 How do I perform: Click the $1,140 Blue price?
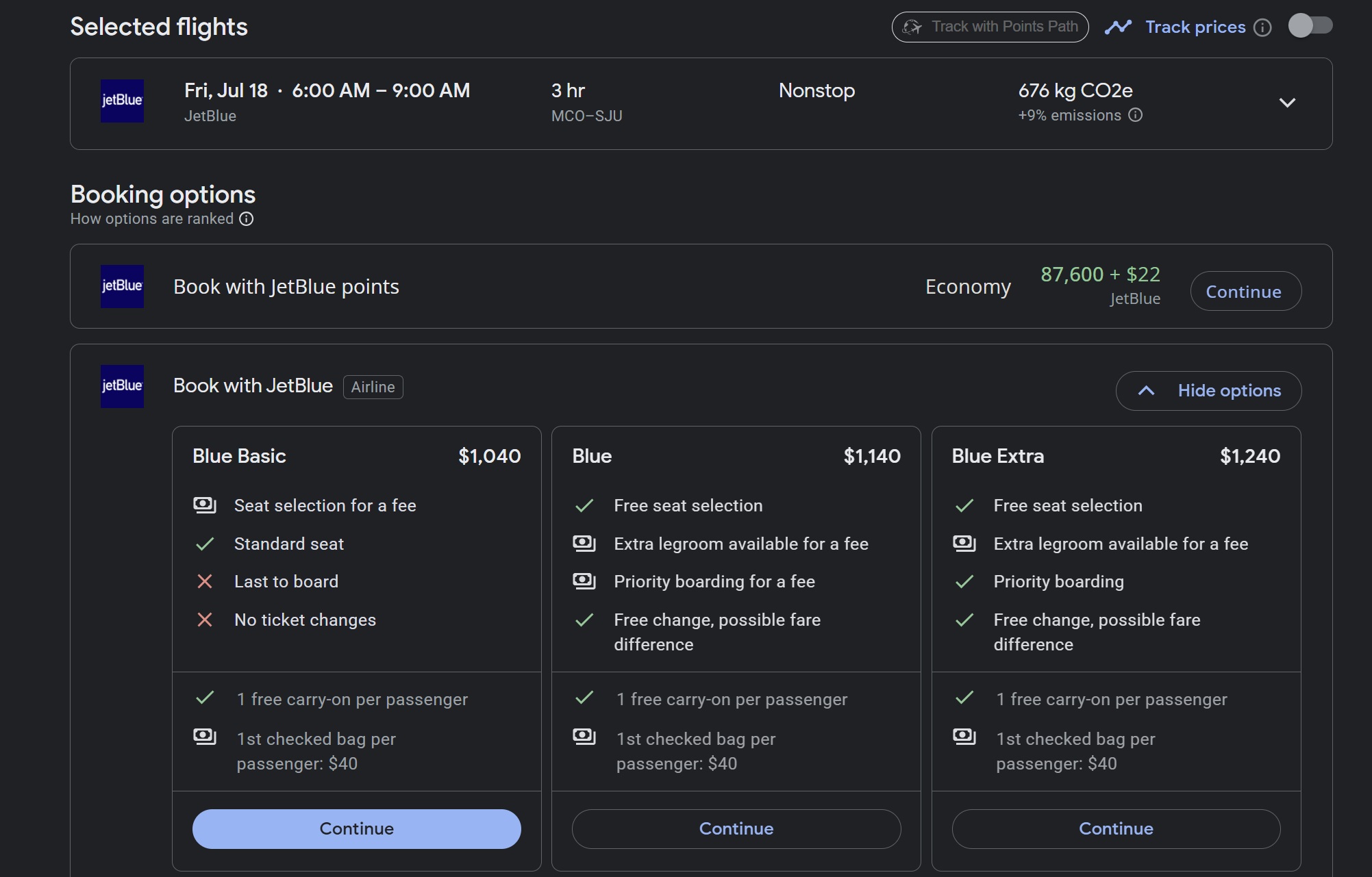click(872, 456)
